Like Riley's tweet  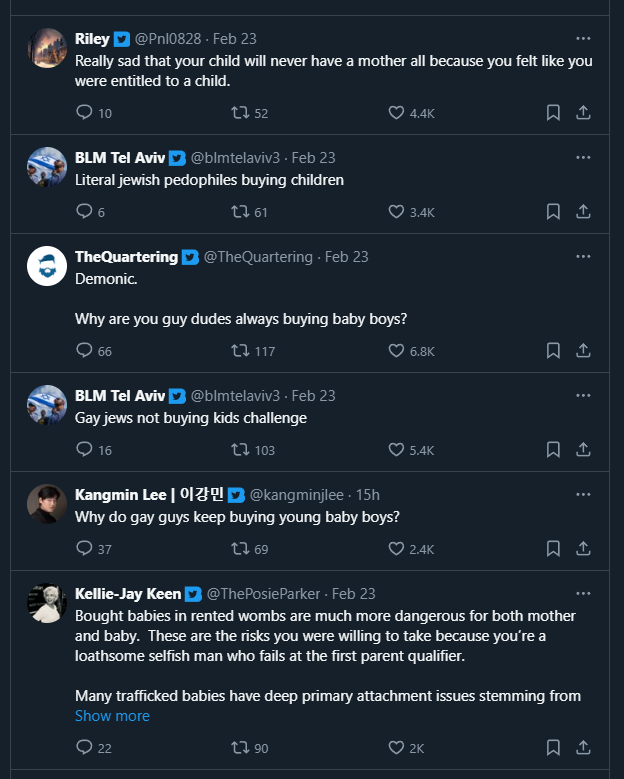coord(396,113)
